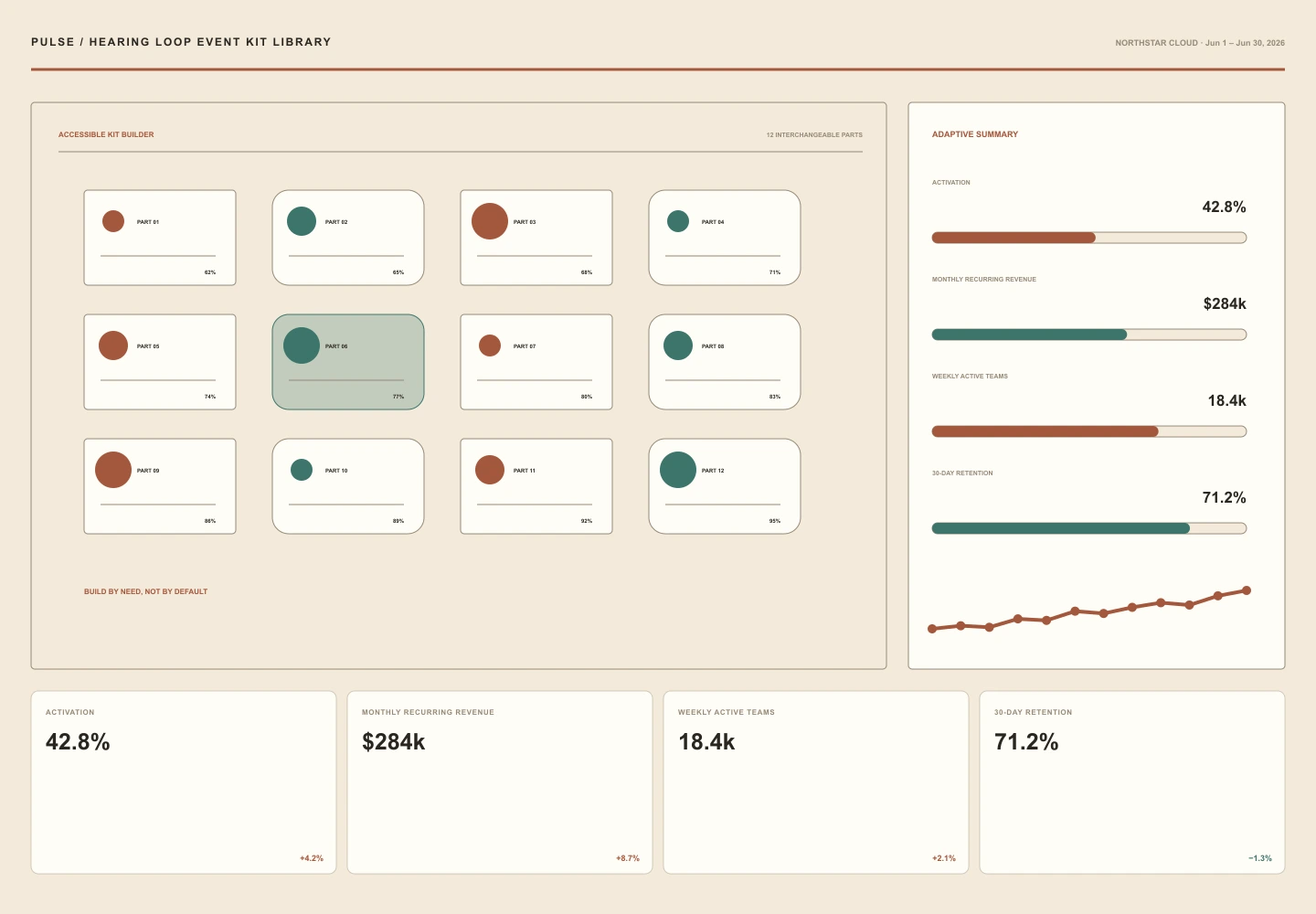Image resolution: width=1316 pixels, height=914 pixels.
Task: Click the large rust circle on PART 03
Action: (x=490, y=221)
